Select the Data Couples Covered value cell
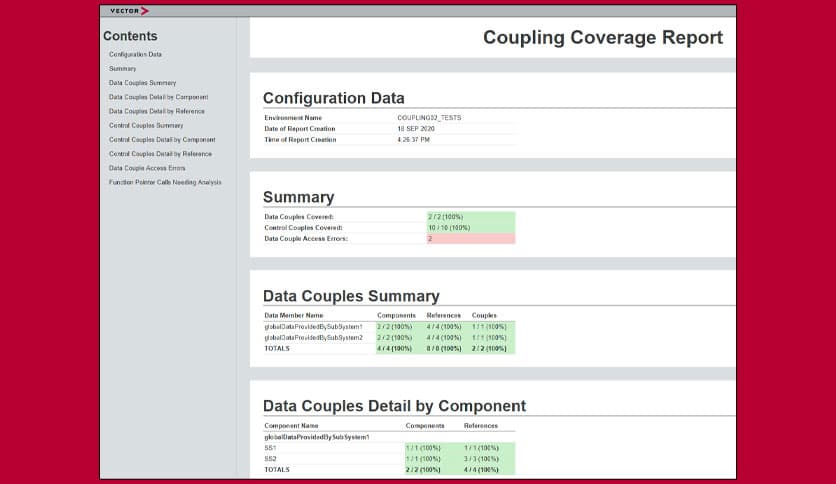Image resolution: width=836 pixels, height=484 pixels. 470,216
